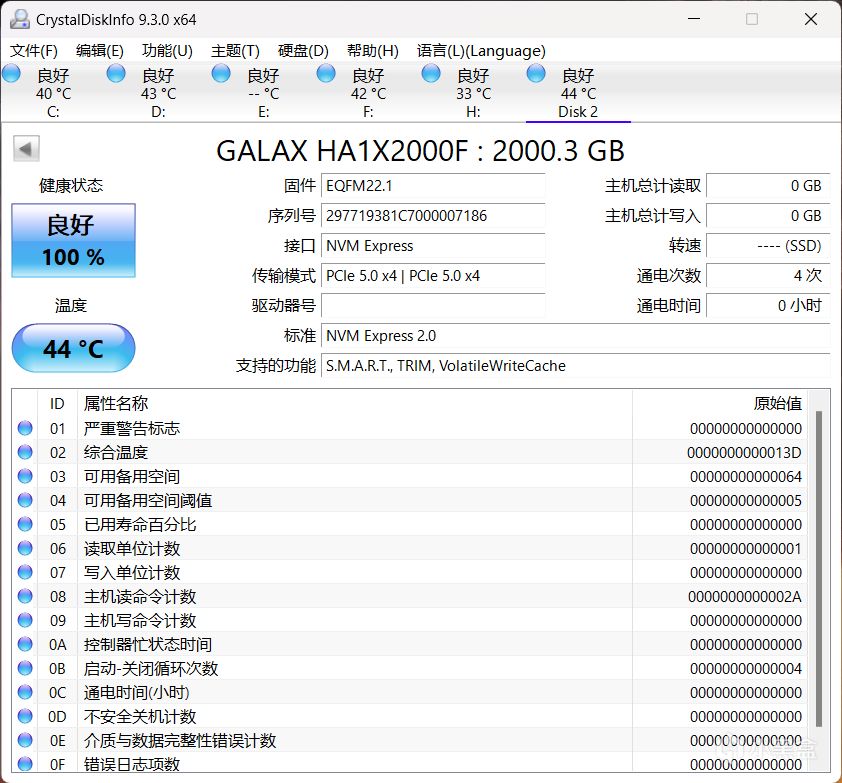Click the CrystalDiskInfo app icon in title bar
This screenshot has height=783, width=842.
point(19,19)
